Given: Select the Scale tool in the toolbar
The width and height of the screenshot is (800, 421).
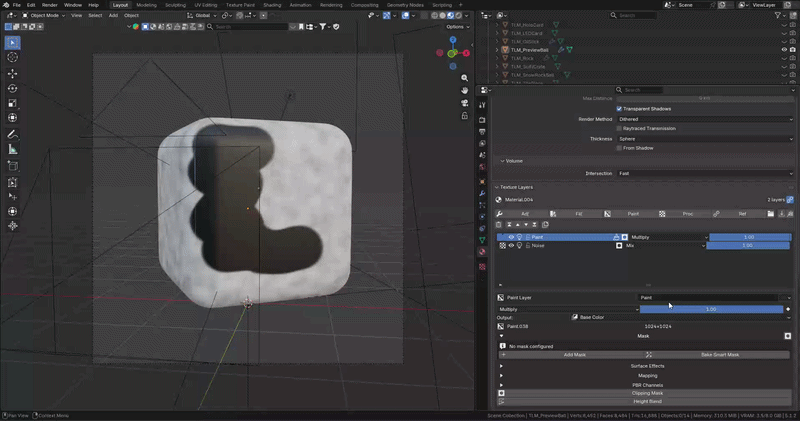Looking at the screenshot, I should pyautogui.click(x=12, y=103).
